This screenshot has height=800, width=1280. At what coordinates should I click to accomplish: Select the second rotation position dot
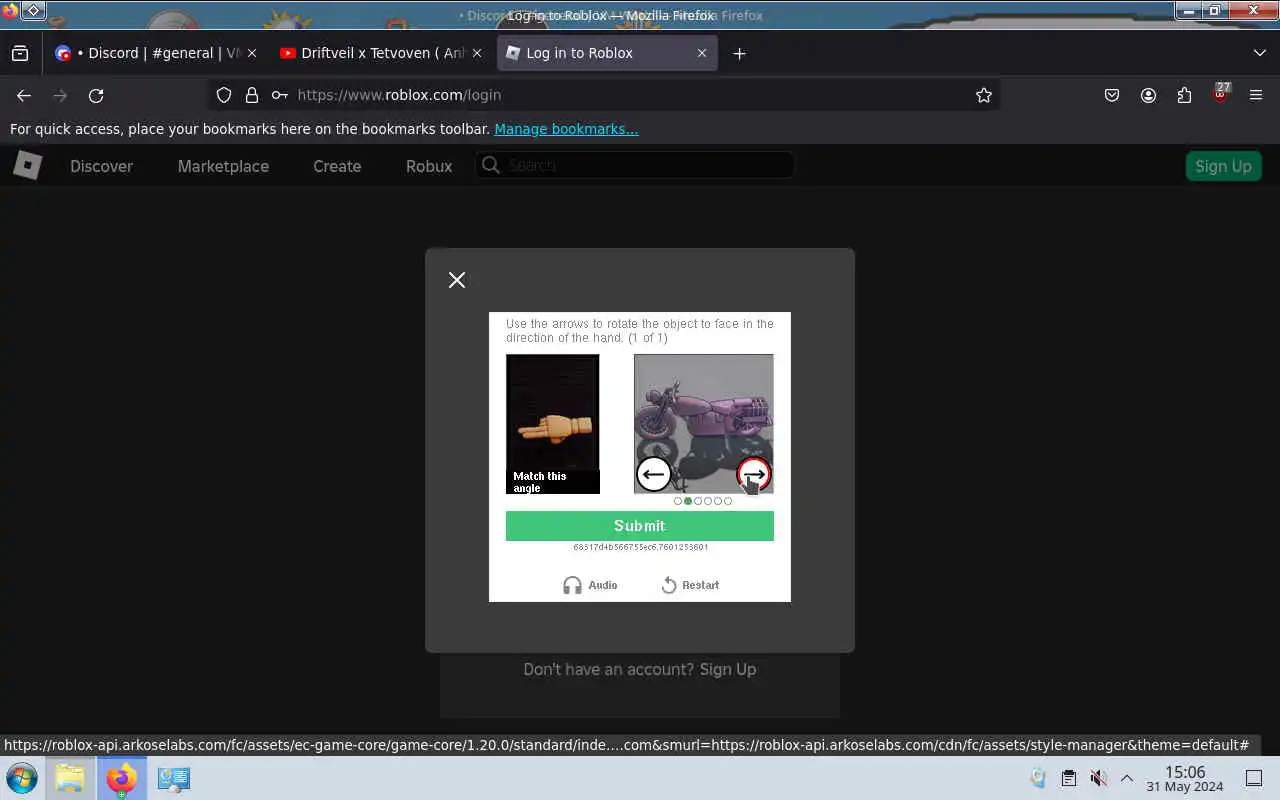(688, 501)
